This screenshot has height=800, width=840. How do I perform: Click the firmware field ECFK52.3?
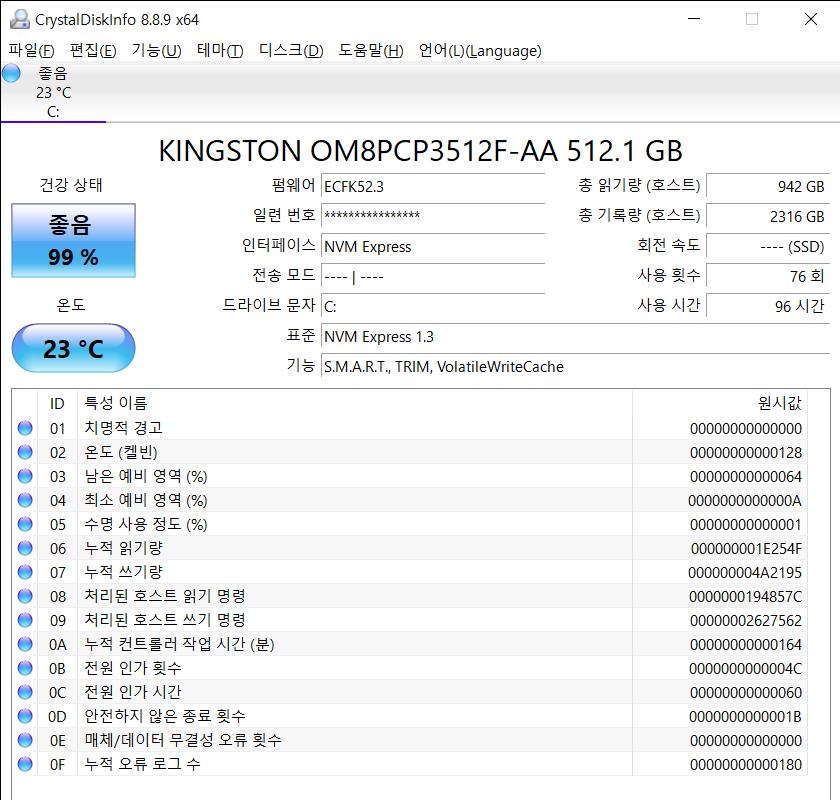(433, 186)
